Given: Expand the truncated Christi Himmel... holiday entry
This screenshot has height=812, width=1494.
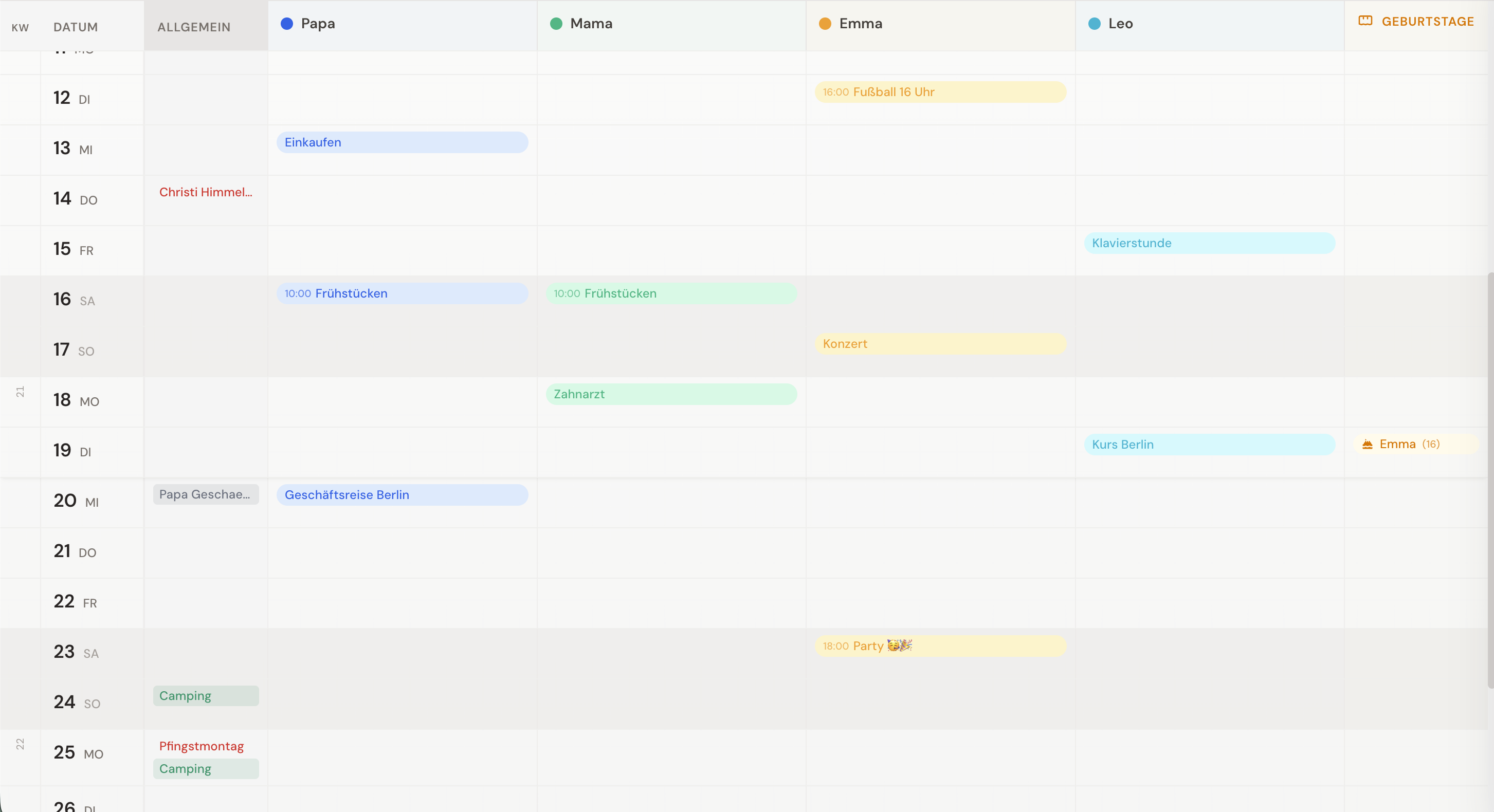Looking at the screenshot, I should 205,192.
